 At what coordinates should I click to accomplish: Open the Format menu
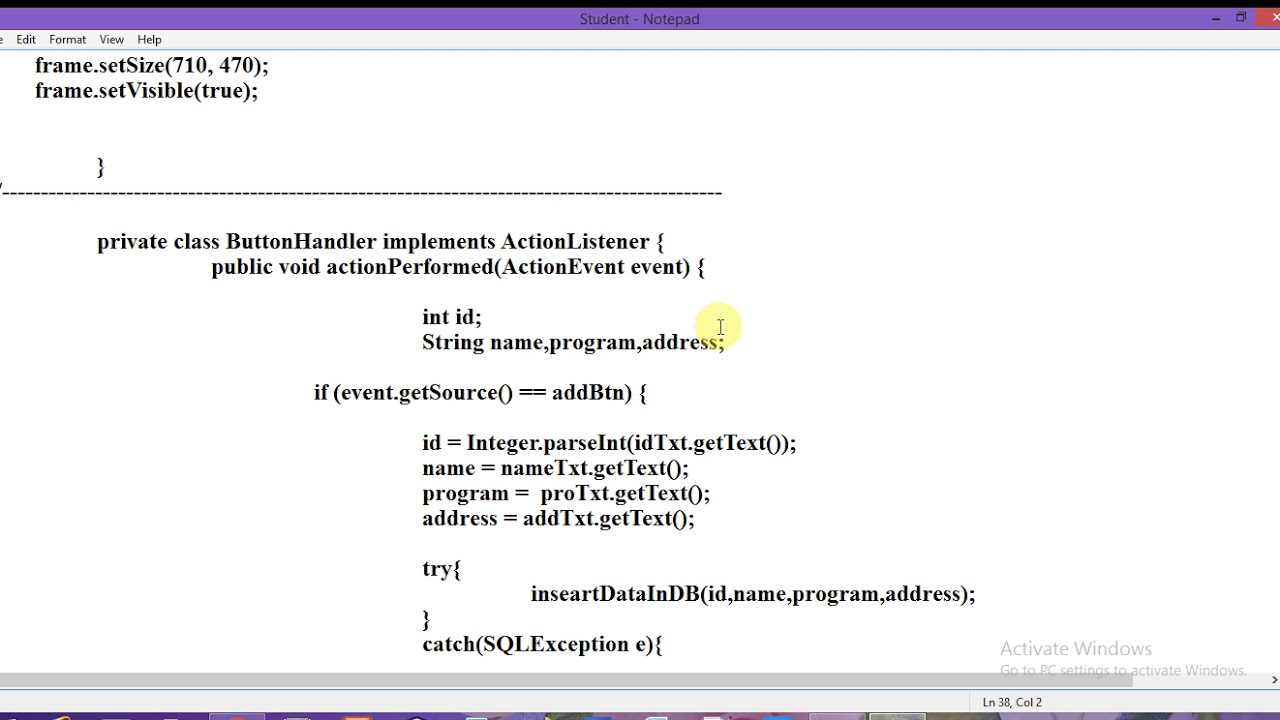(67, 39)
